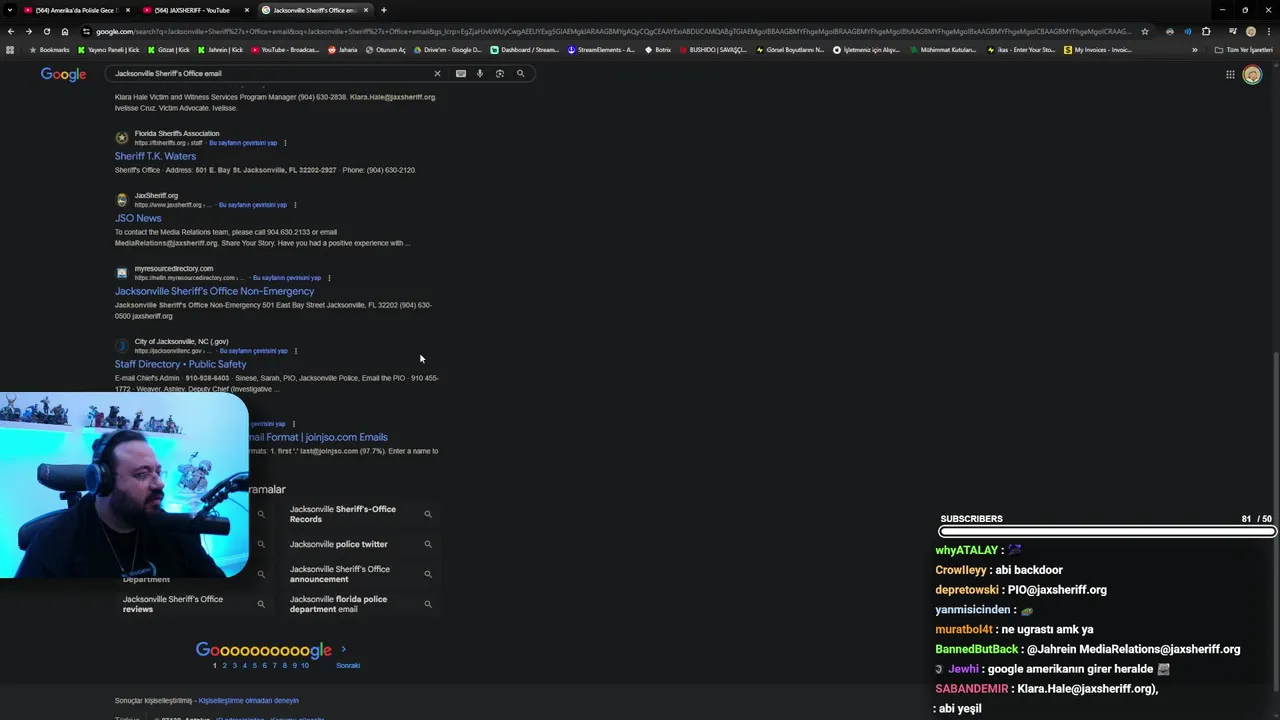
Task: Go to the browser home page
Action: [x=65, y=31]
